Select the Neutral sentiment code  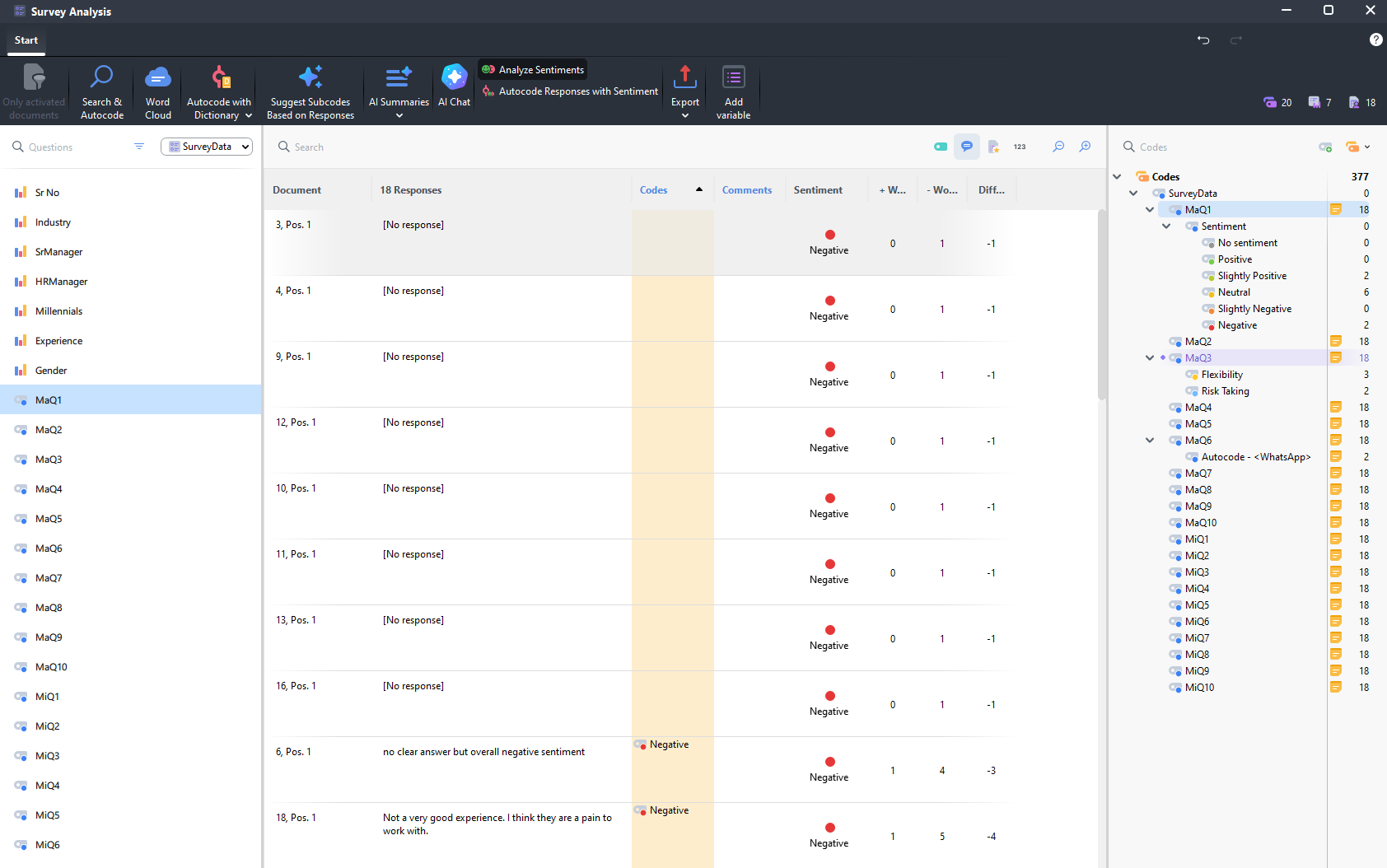(x=1234, y=292)
